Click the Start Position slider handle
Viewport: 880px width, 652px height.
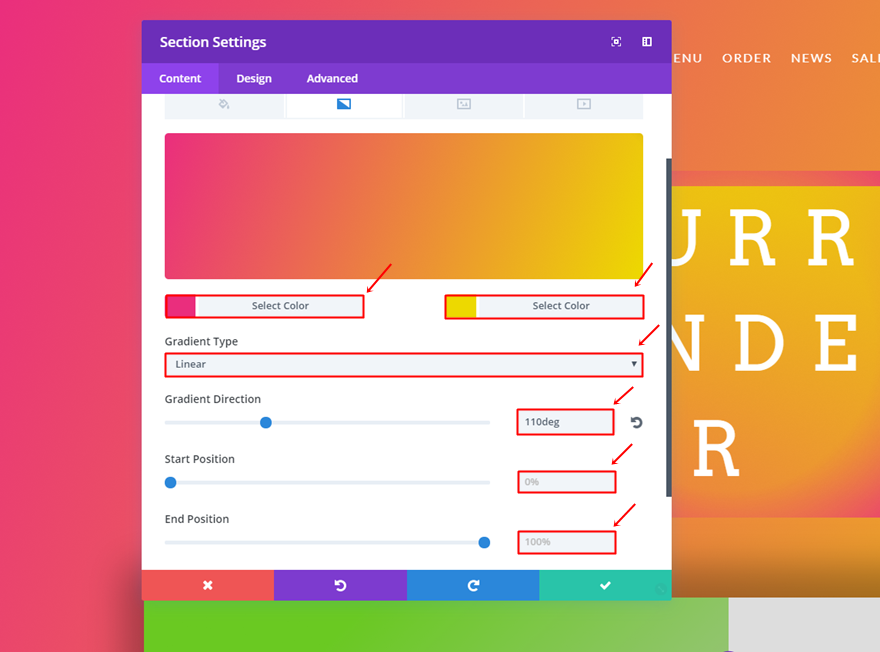171,483
